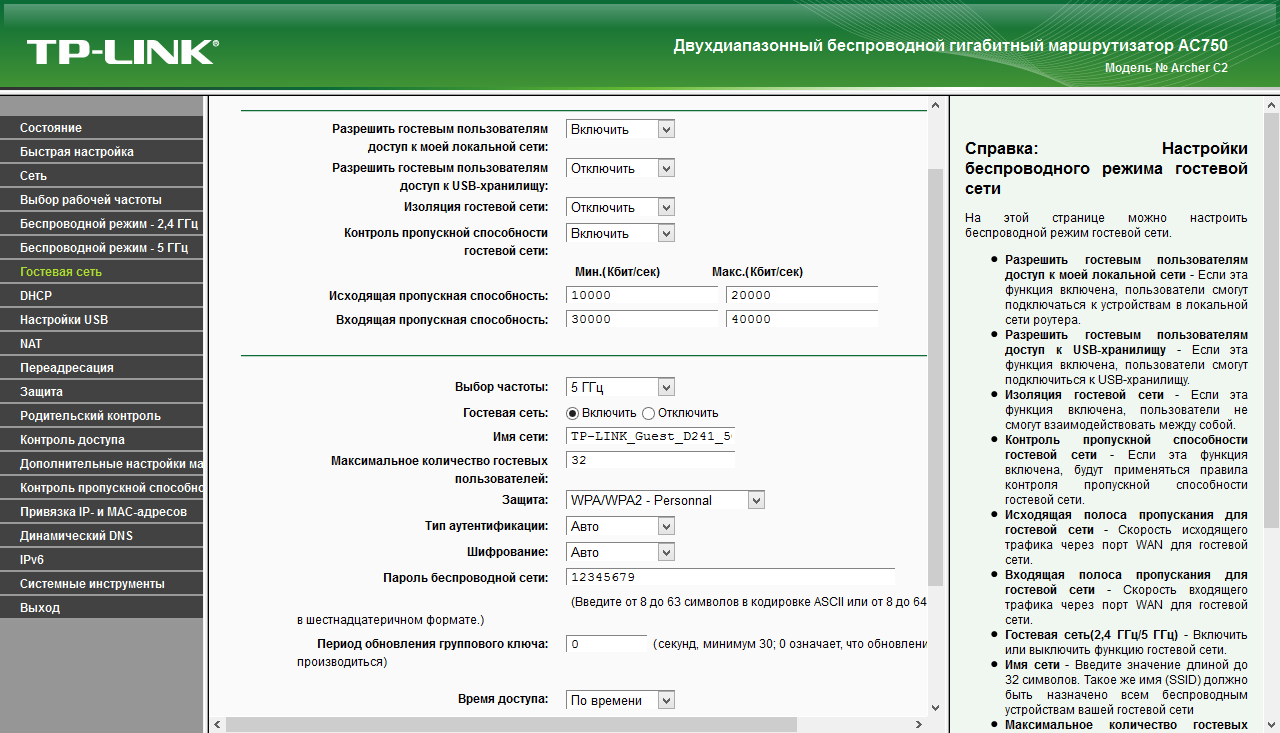Screen dimensions: 1280x733
Task: Click Имя сети input field
Action: coord(650,436)
